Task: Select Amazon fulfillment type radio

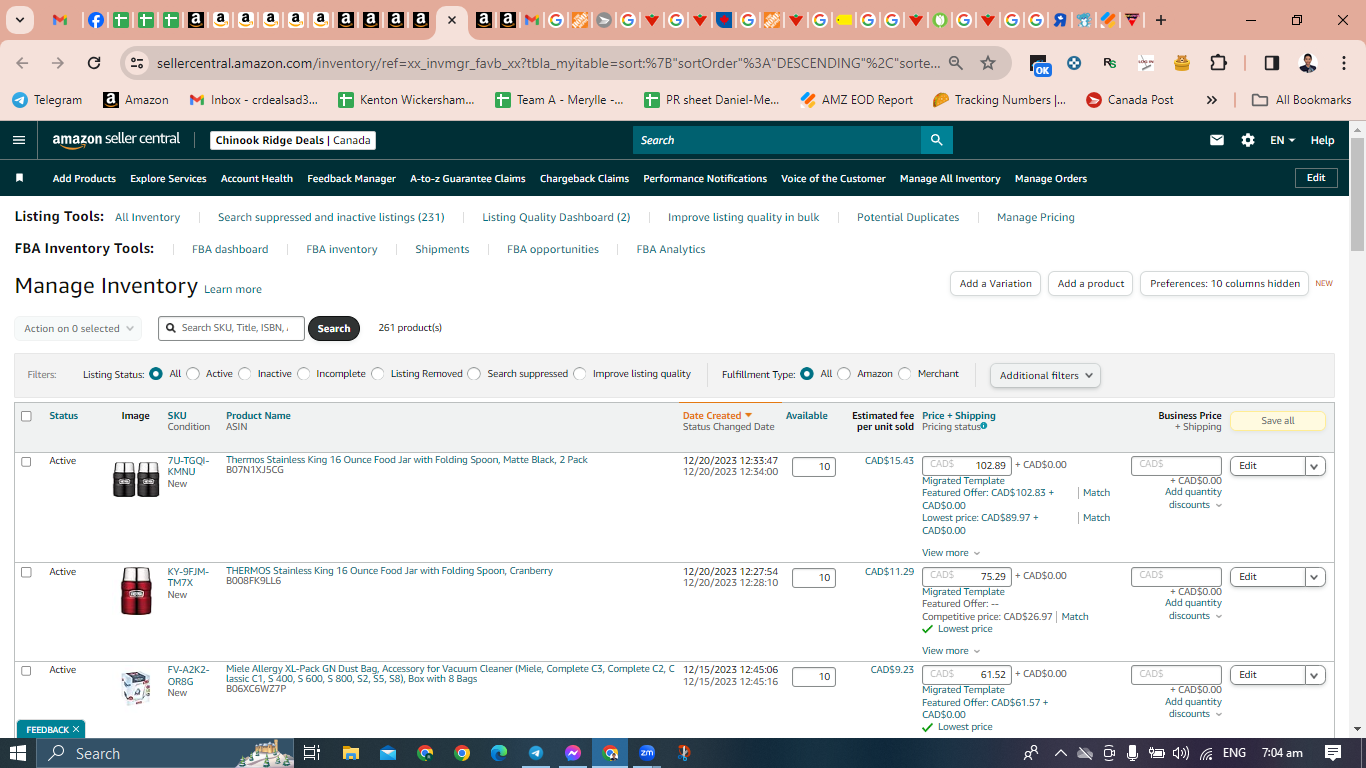Action: (x=844, y=374)
